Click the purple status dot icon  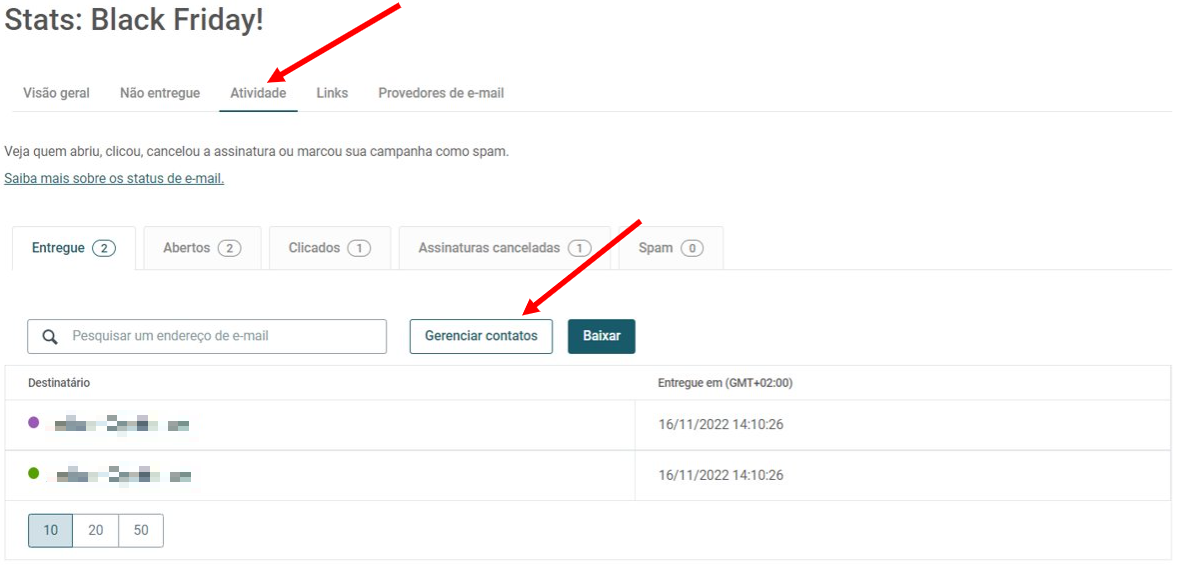(33, 422)
